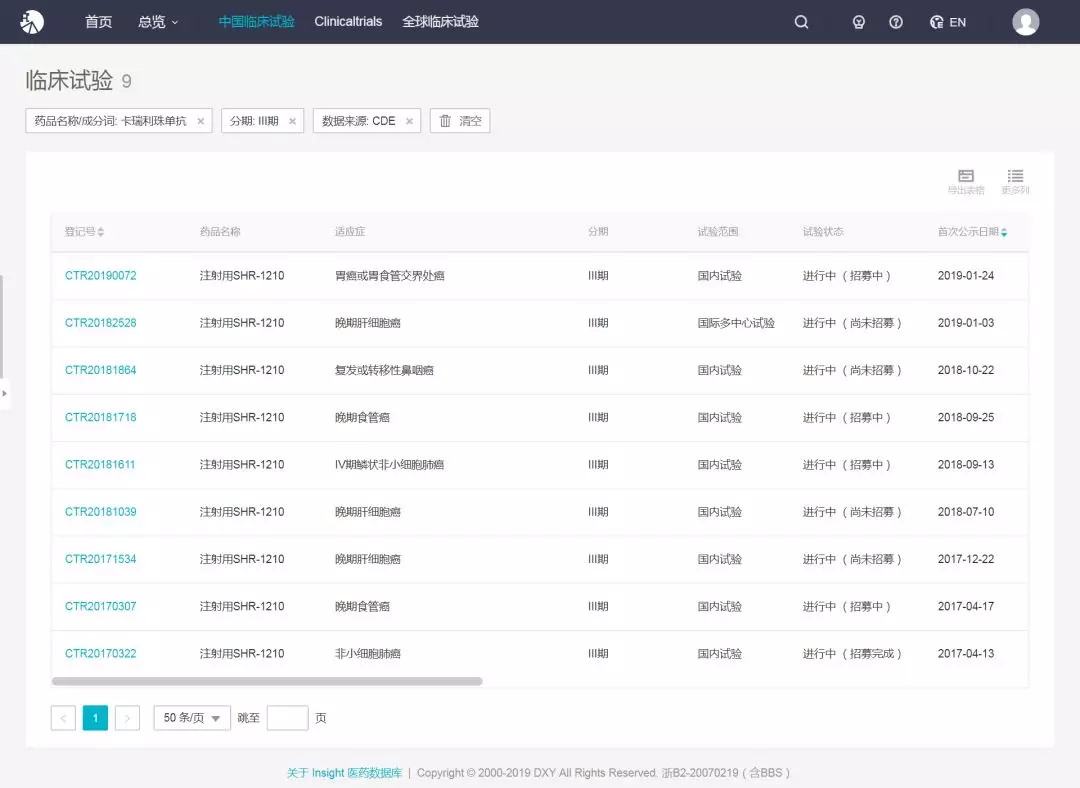The height and width of the screenshot is (788, 1080).
Task: Click the date 2017-12-22
Action: point(966,559)
